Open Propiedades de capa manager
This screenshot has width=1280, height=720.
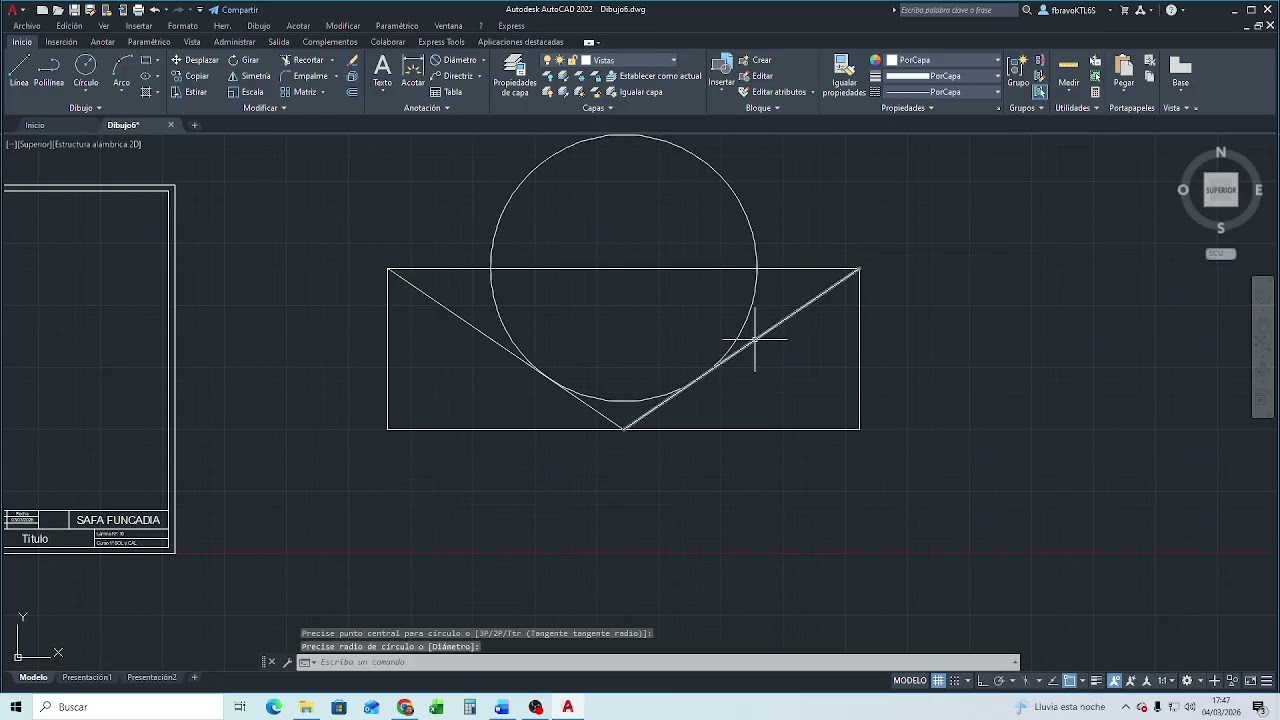pos(515,76)
